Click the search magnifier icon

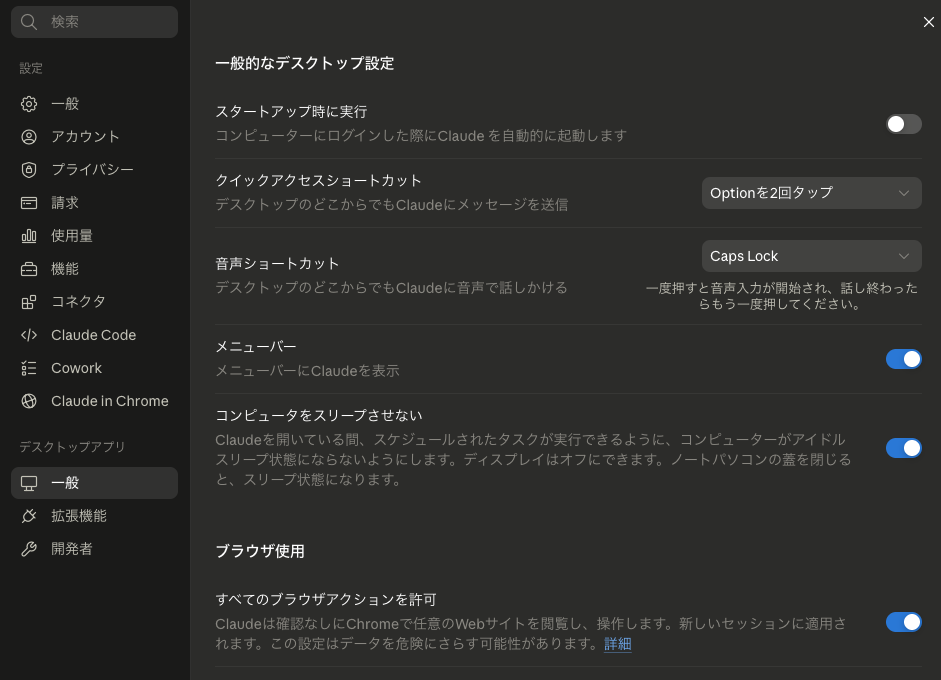[29, 22]
